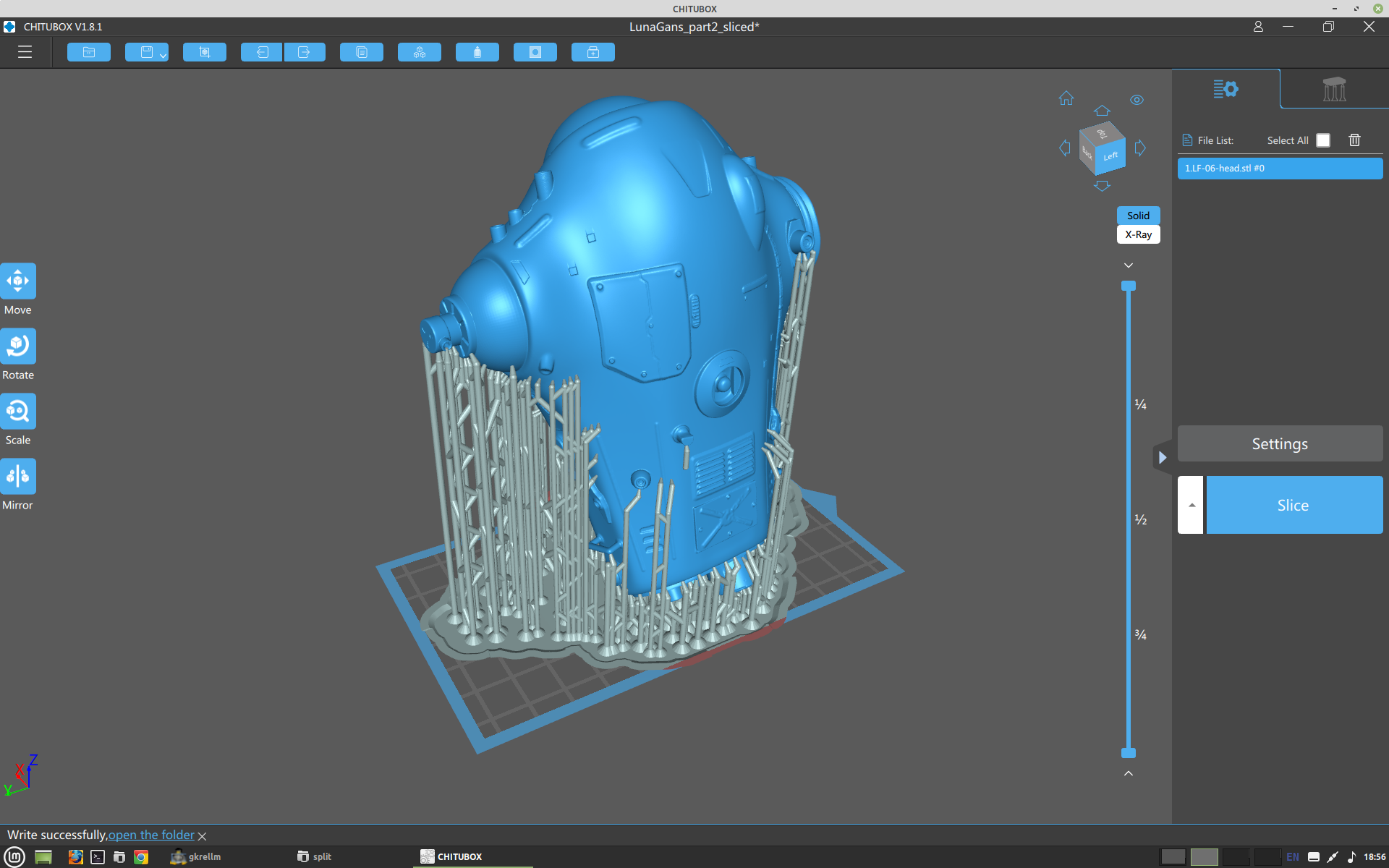Click the open file folder icon
1389x868 pixels.
89,52
